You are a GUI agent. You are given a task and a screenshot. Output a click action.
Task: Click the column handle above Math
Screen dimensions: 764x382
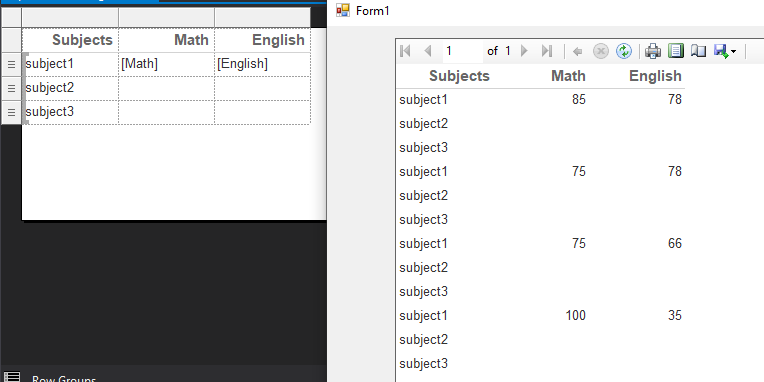(167, 18)
